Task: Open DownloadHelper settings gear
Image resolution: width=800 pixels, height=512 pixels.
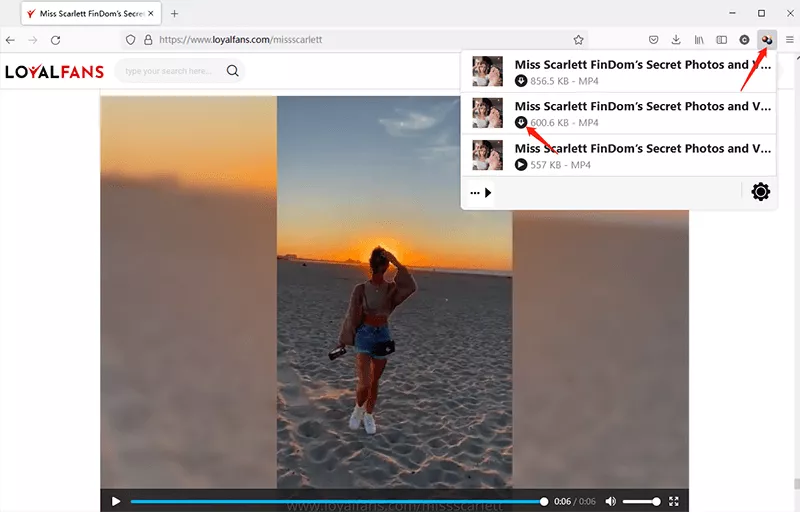Action: pyautogui.click(x=760, y=192)
